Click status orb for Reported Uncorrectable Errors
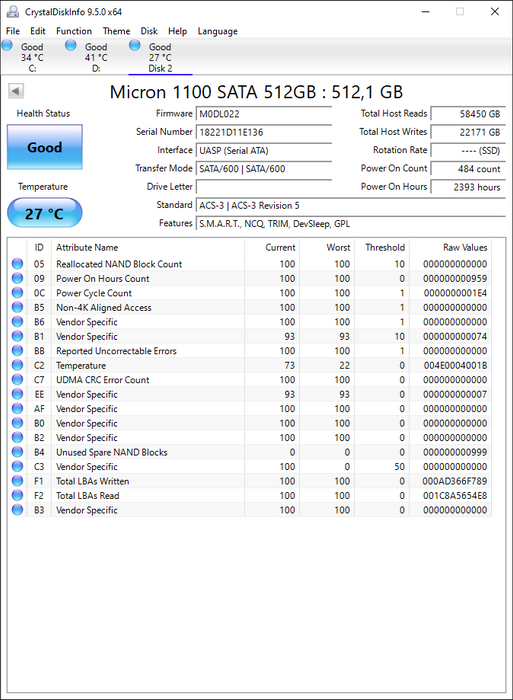 coord(17,351)
